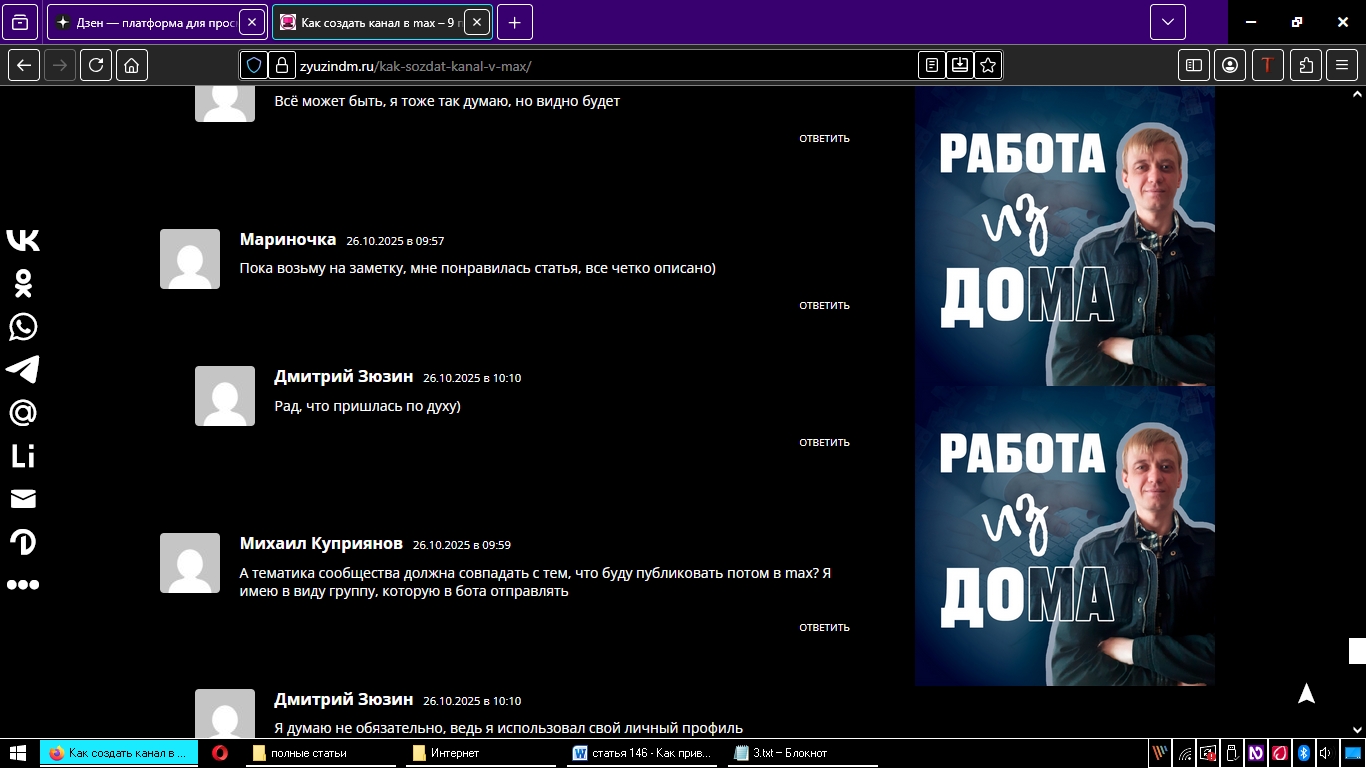Reply to Мариночка's comment
The image size is (1366, 768).
[x=824, y=306]
